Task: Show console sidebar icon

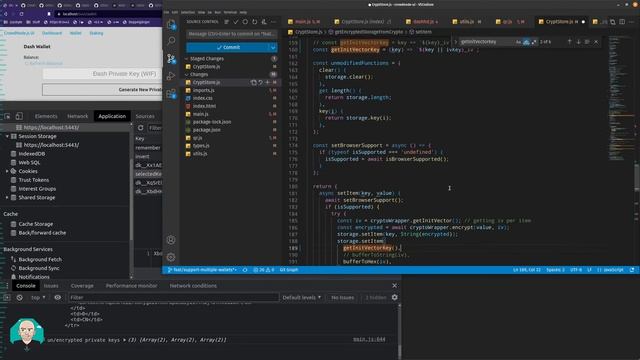Action: pos(7,298)
